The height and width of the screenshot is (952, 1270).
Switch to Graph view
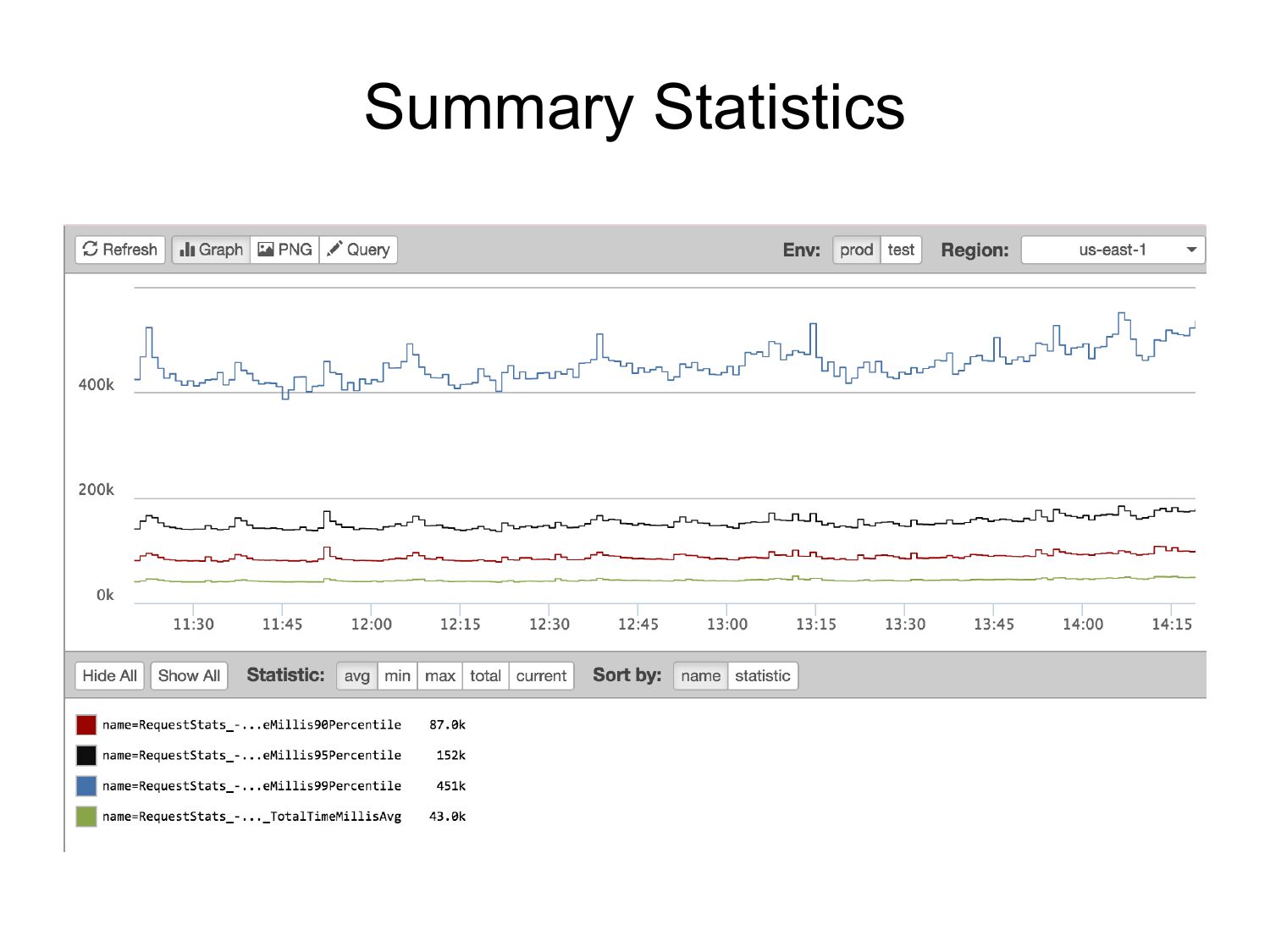click(212, 250)
